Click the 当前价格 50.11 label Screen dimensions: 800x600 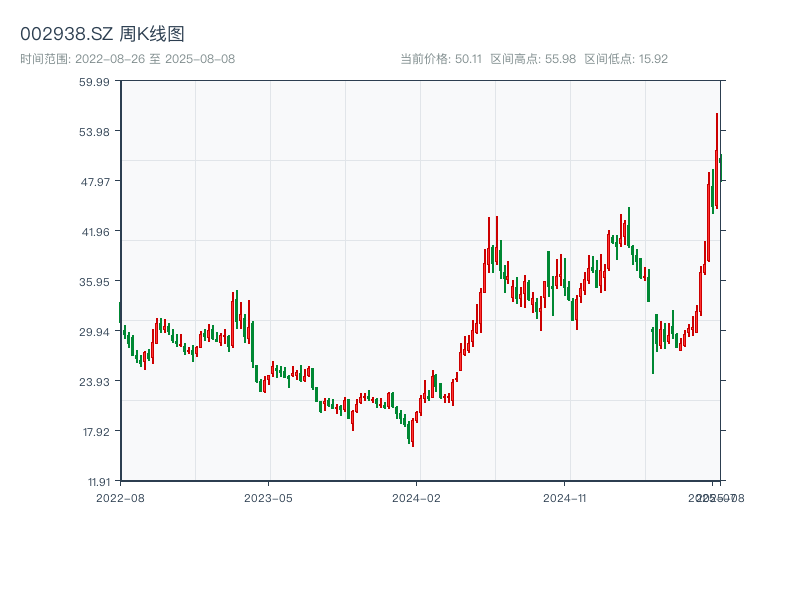click(x=440, y=59)
